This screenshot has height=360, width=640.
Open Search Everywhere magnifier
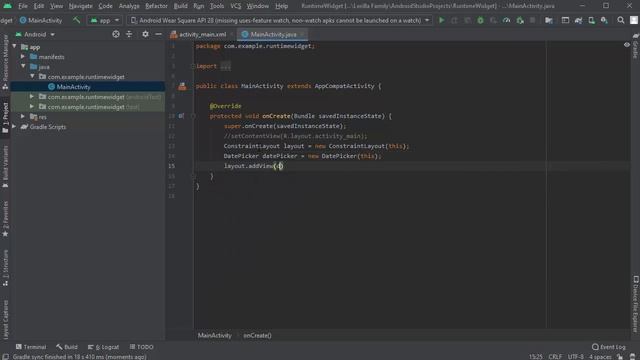pos(621,20)
